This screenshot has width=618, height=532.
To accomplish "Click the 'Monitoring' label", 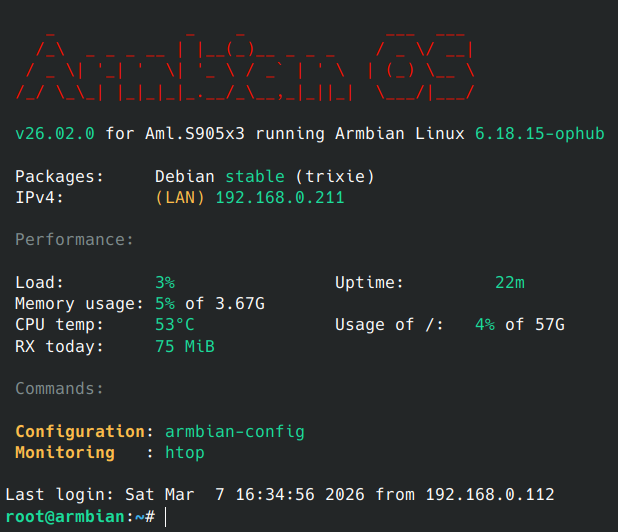I will 65,453.
